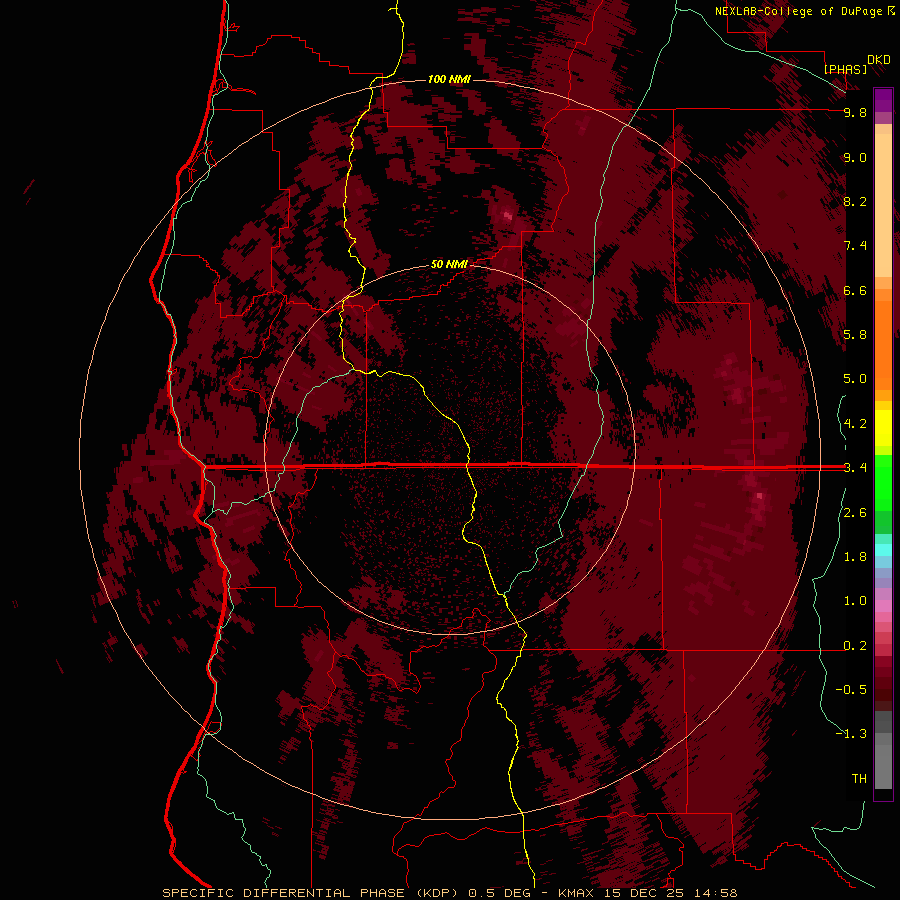Click the 7.4 value on the color scale
The image size is (900, 900).
coord(855,246)
